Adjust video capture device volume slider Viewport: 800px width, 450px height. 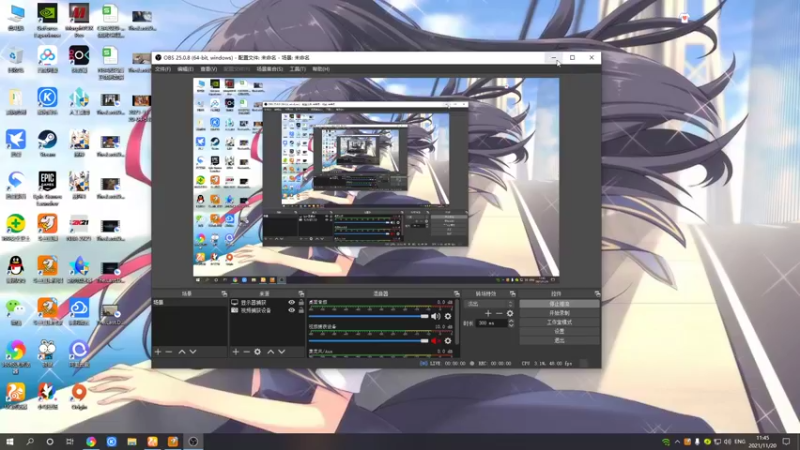(x=368, y=341)
